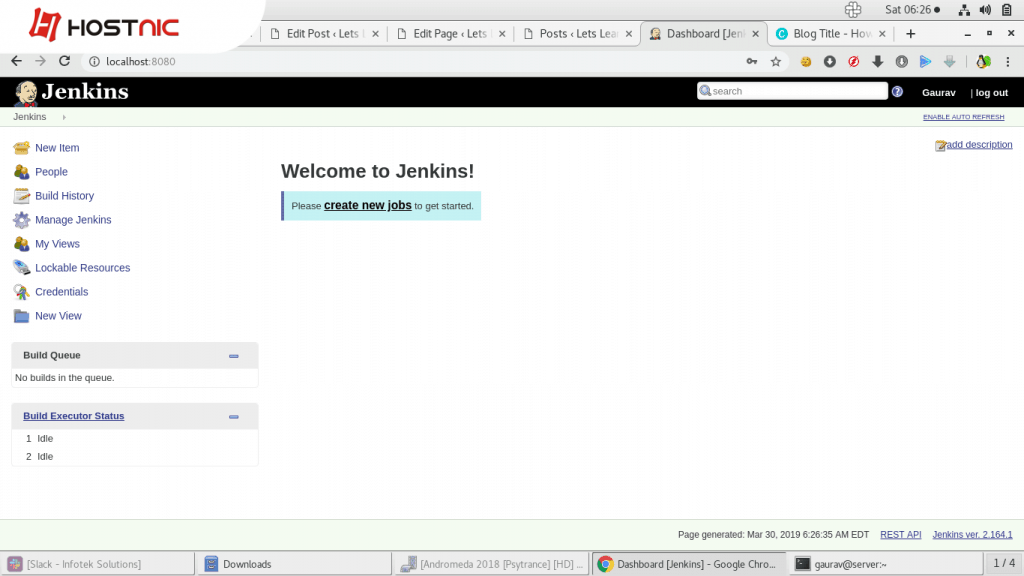
Task: Open the Lockable Resources link
Action: coord(82,268)
